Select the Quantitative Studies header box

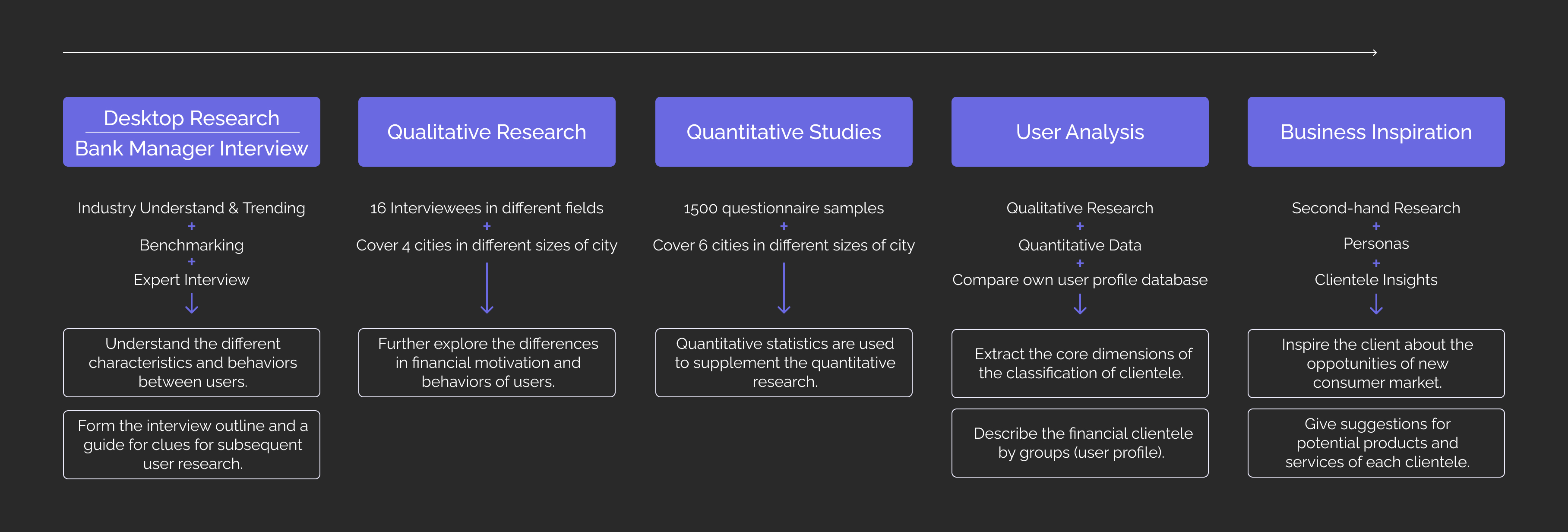(784, 131)
